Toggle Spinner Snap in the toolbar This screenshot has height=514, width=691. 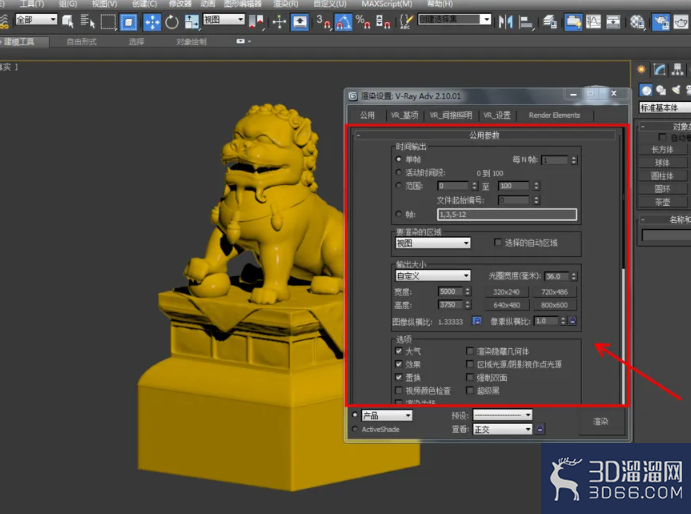(383, 21)
